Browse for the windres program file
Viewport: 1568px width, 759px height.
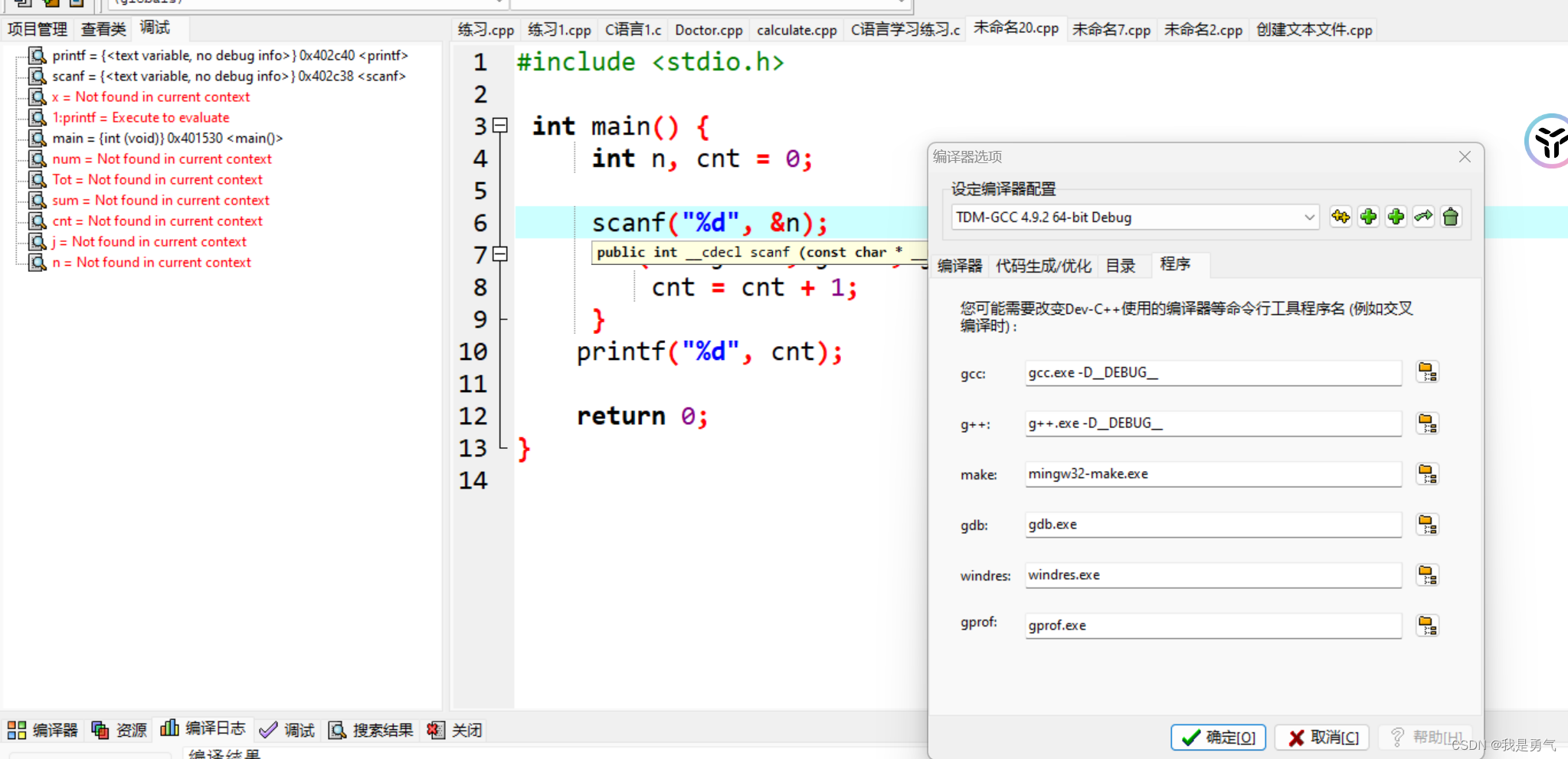point(1428,575)
